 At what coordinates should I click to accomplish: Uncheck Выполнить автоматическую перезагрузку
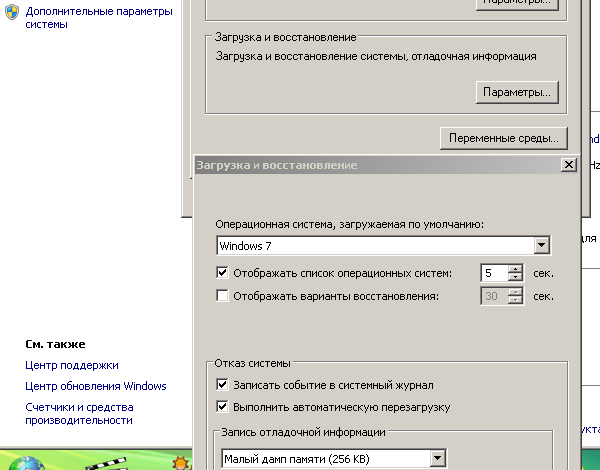[x=222, y=406]
